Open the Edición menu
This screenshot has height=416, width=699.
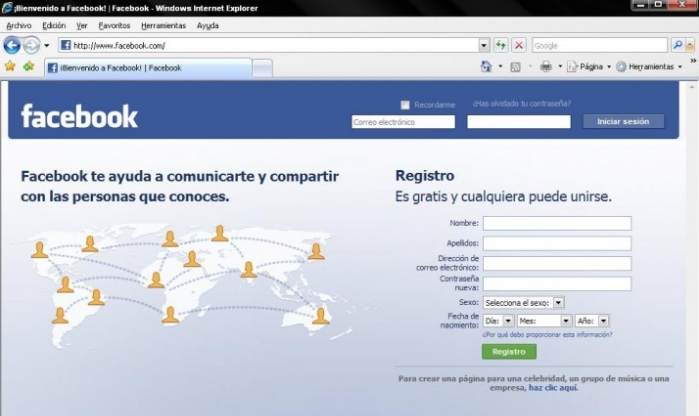click(54, 26)
